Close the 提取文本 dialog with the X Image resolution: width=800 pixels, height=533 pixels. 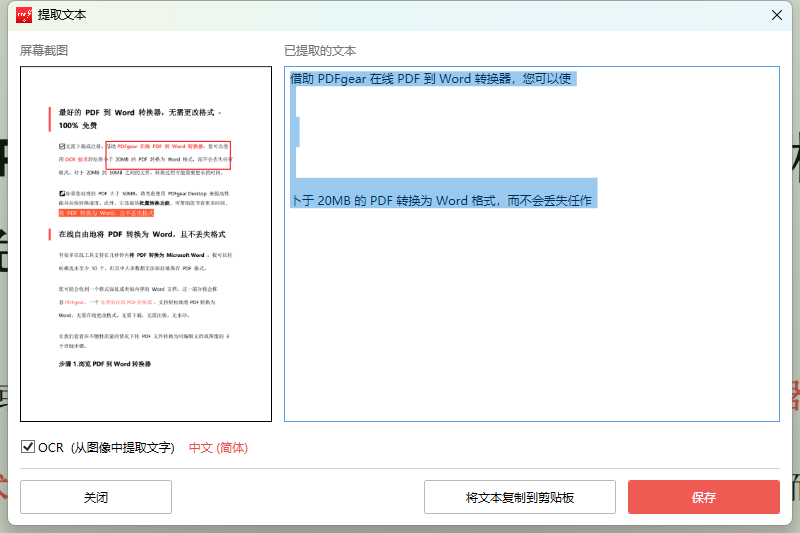pos(777,15)
